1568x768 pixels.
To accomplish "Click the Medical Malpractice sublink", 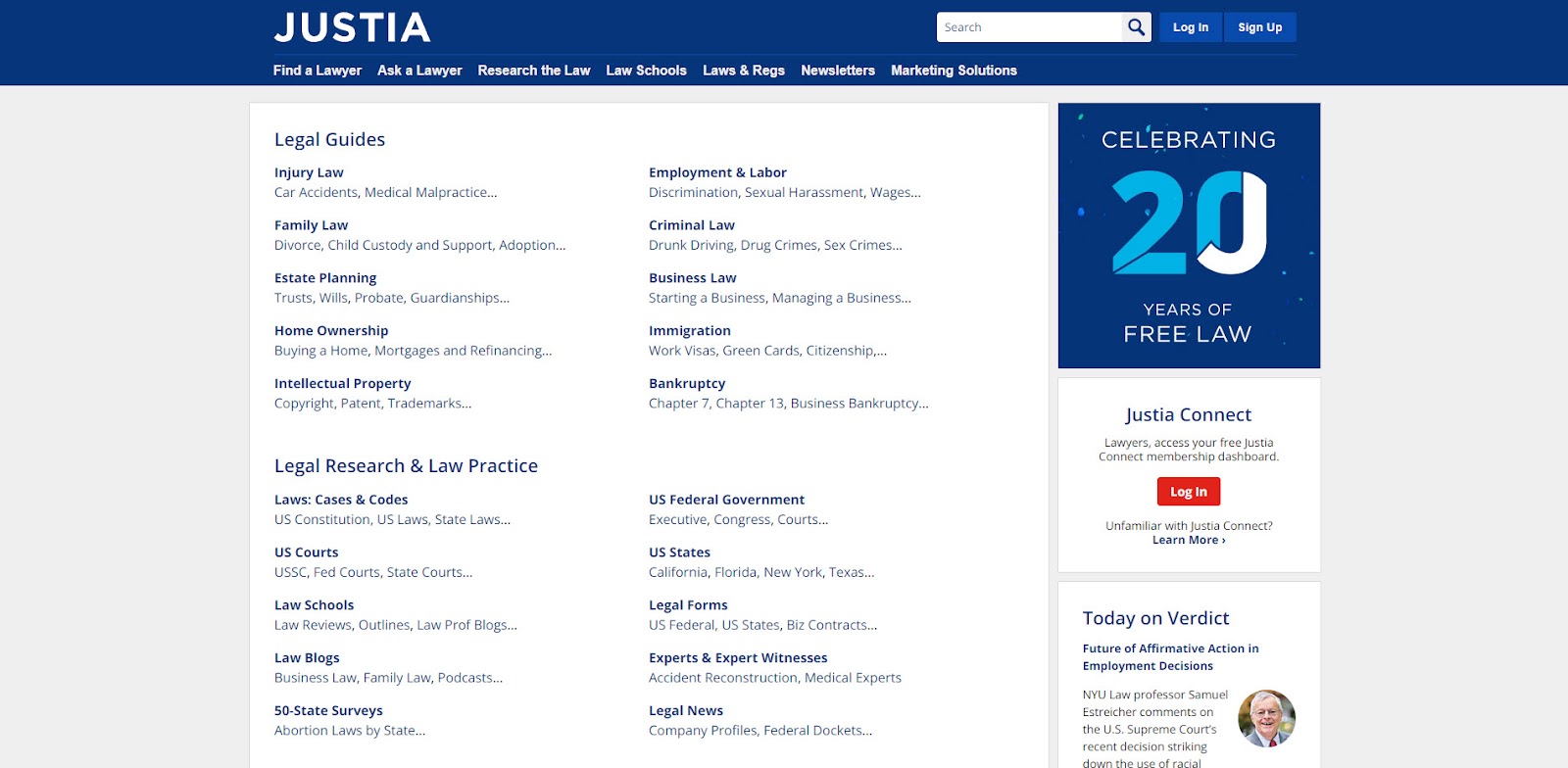I will click(x=430, y=193).
